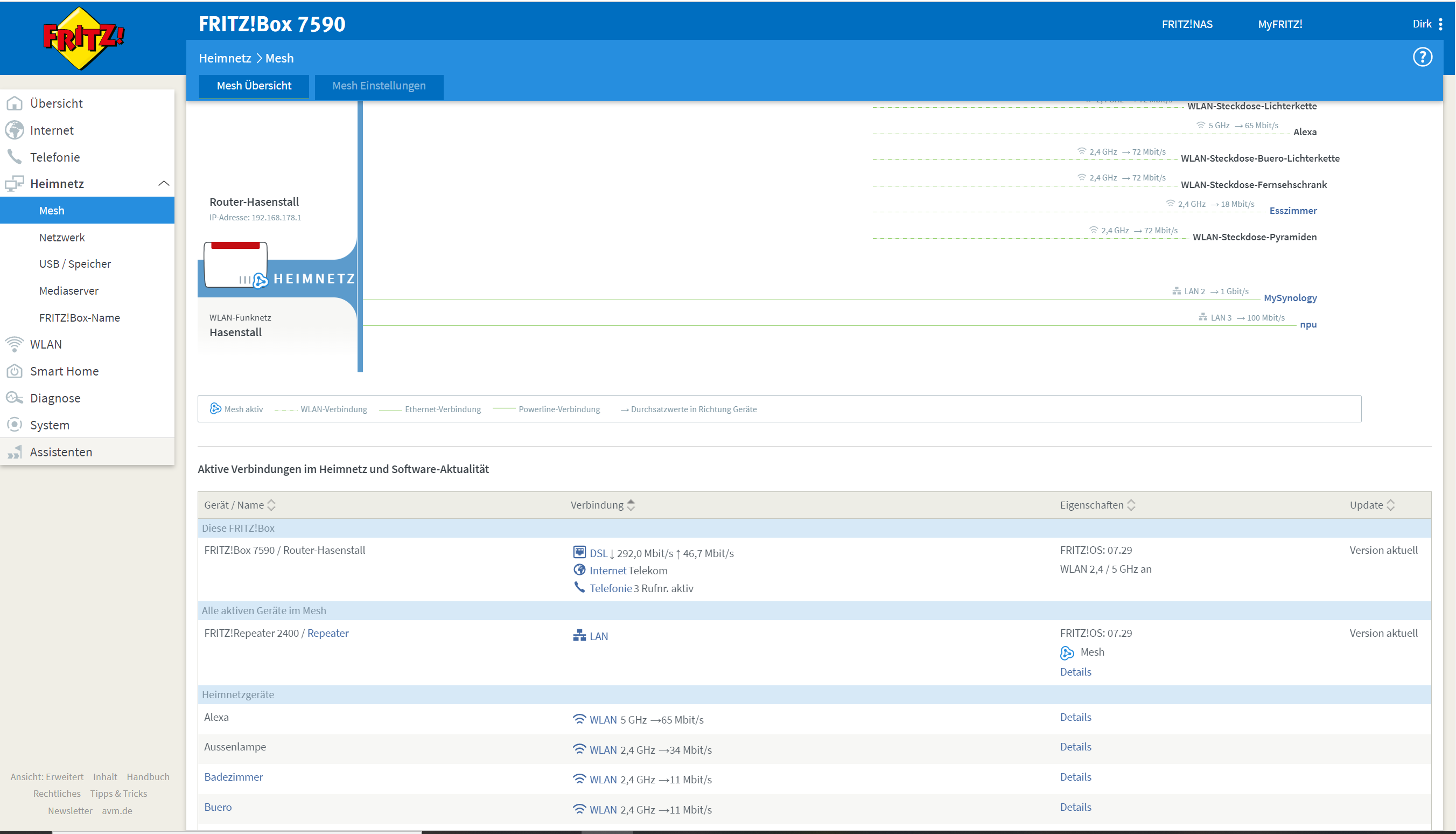This screenshot has height=834, width=1456.
Task: Open the MySynology device link
Action: click(1290, 298)
